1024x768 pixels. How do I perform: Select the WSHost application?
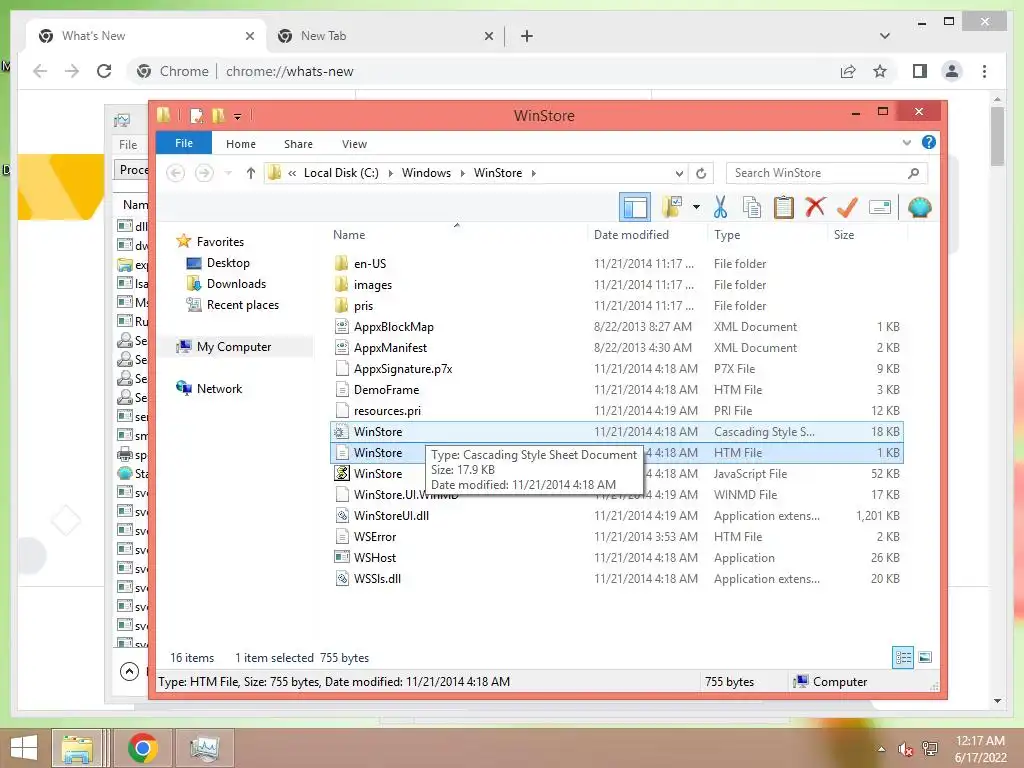pyautogui.click(x=616, y=557)
